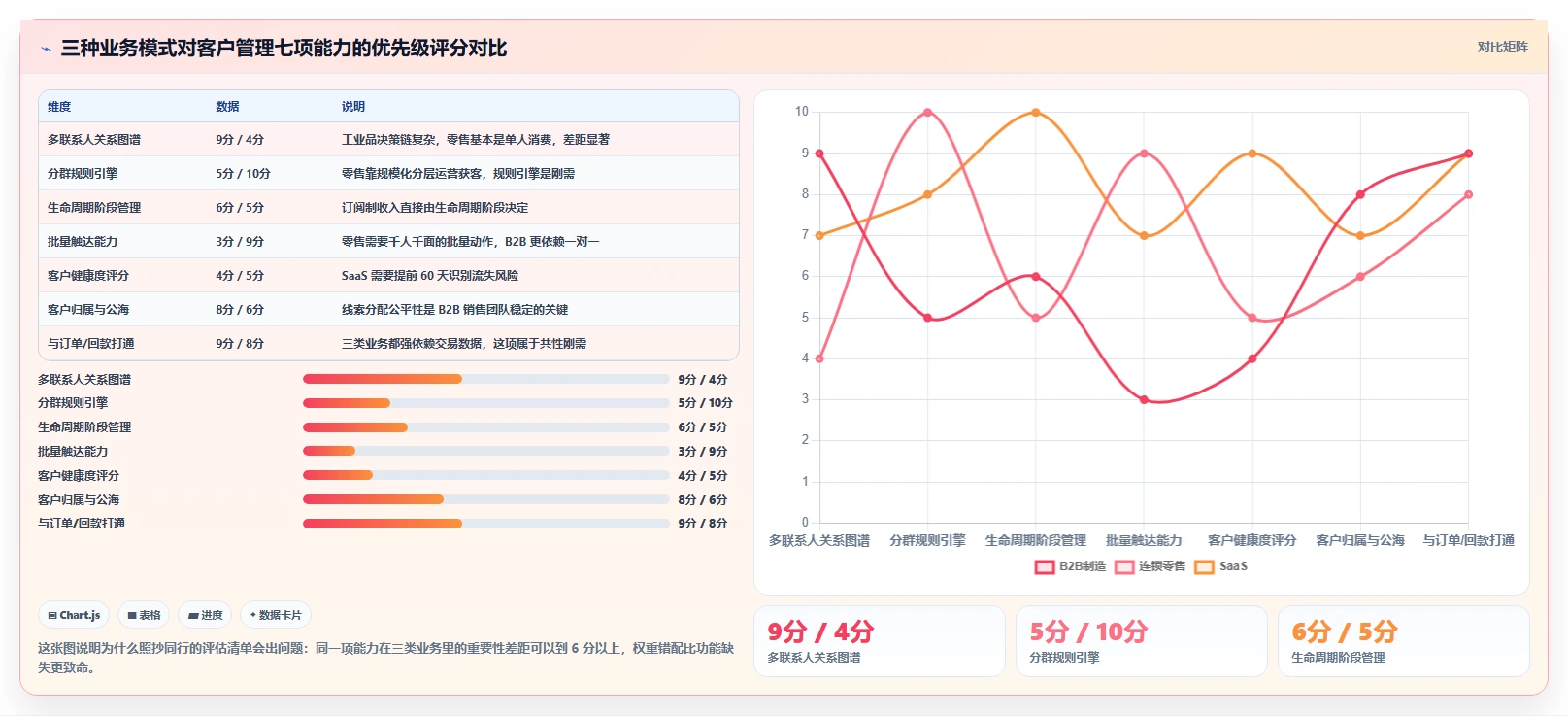
Task: Click description 线索分配公平性是 B2B 销售团队稳定的关键
Action: [x=455, y=310]
